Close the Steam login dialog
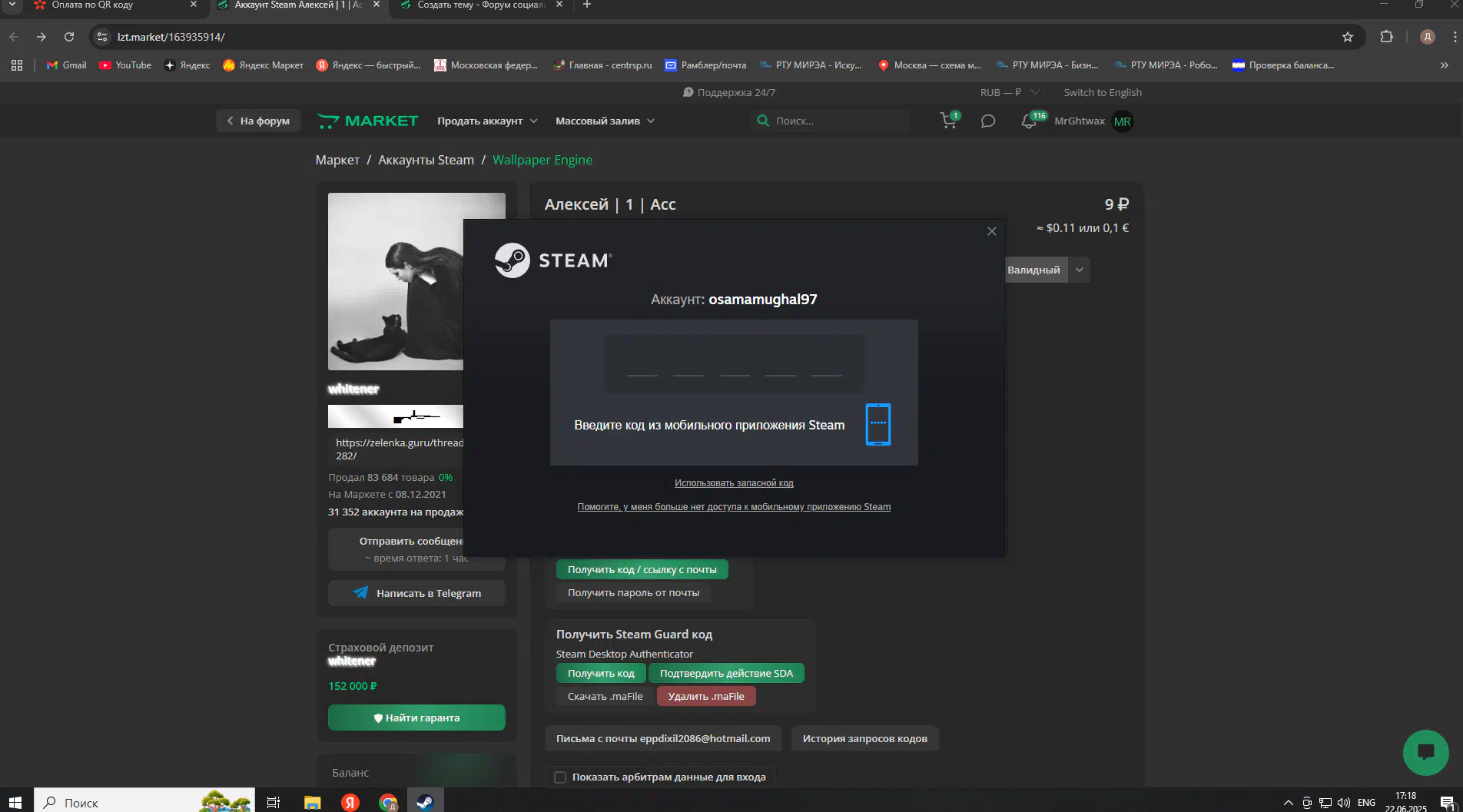 (991, 231)
